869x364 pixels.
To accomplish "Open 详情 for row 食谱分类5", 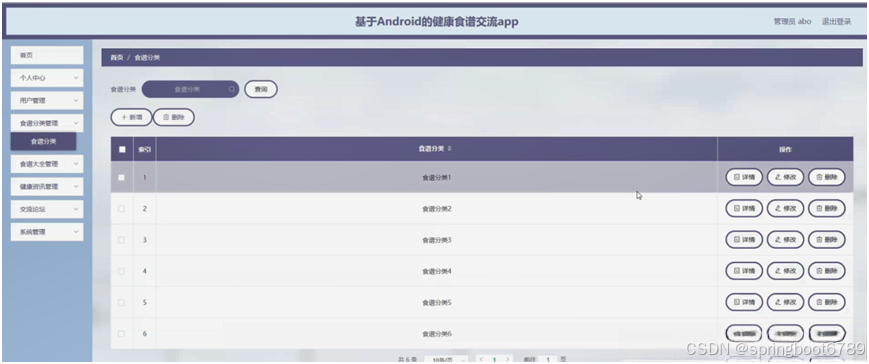I will (x=744, y=303).
